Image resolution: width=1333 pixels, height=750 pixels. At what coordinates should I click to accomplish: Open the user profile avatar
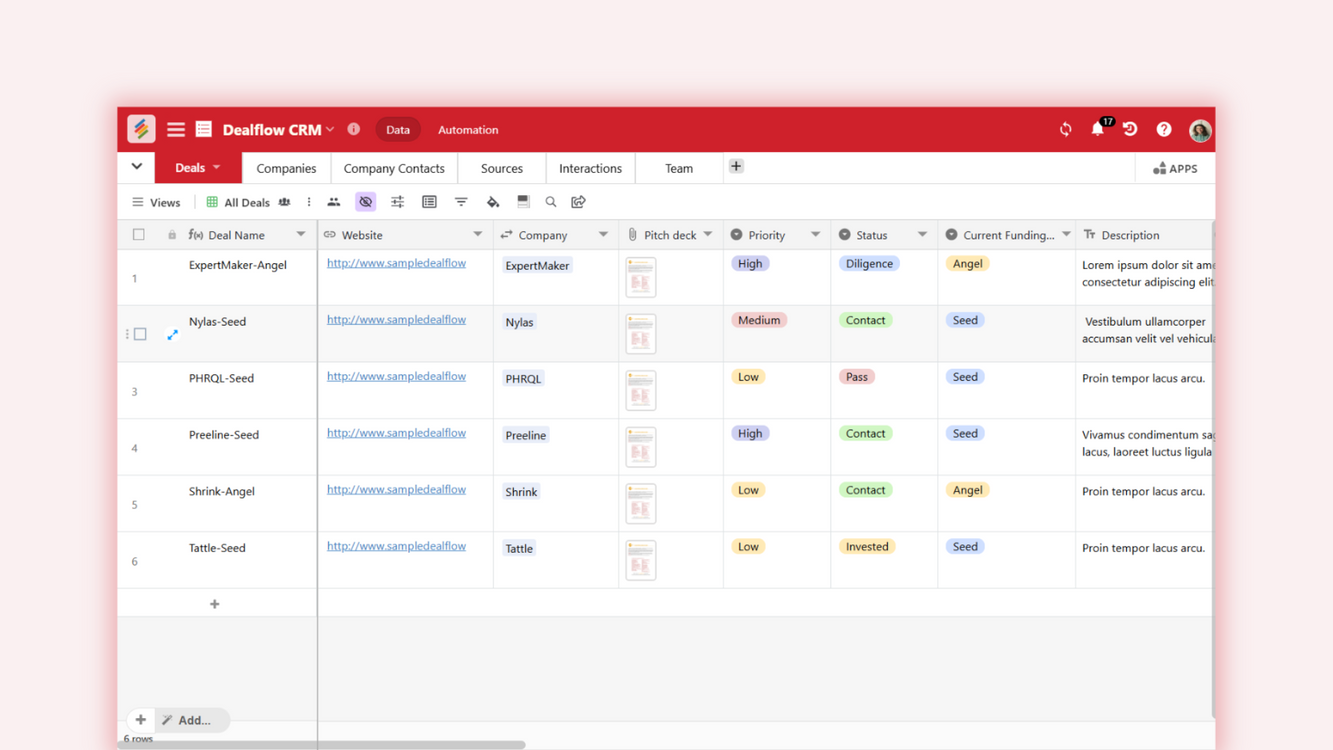click(1200, 130)
